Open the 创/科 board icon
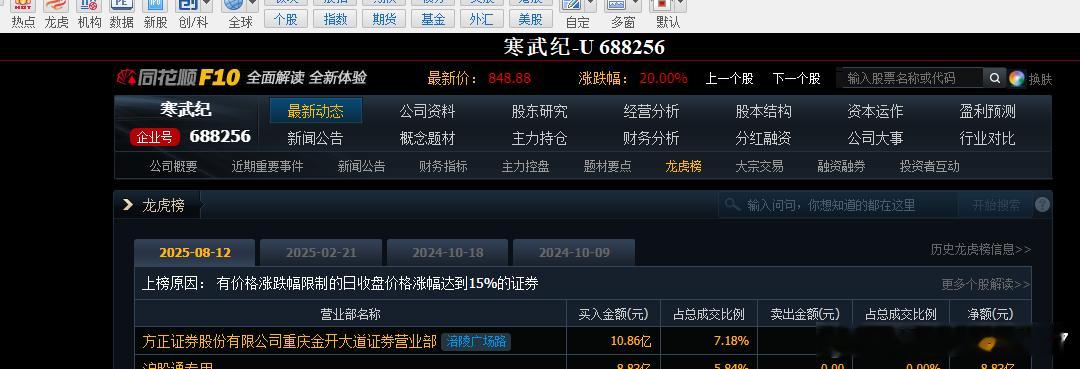1080x369 pixels. pyautogui.click(x=187, y=7)
